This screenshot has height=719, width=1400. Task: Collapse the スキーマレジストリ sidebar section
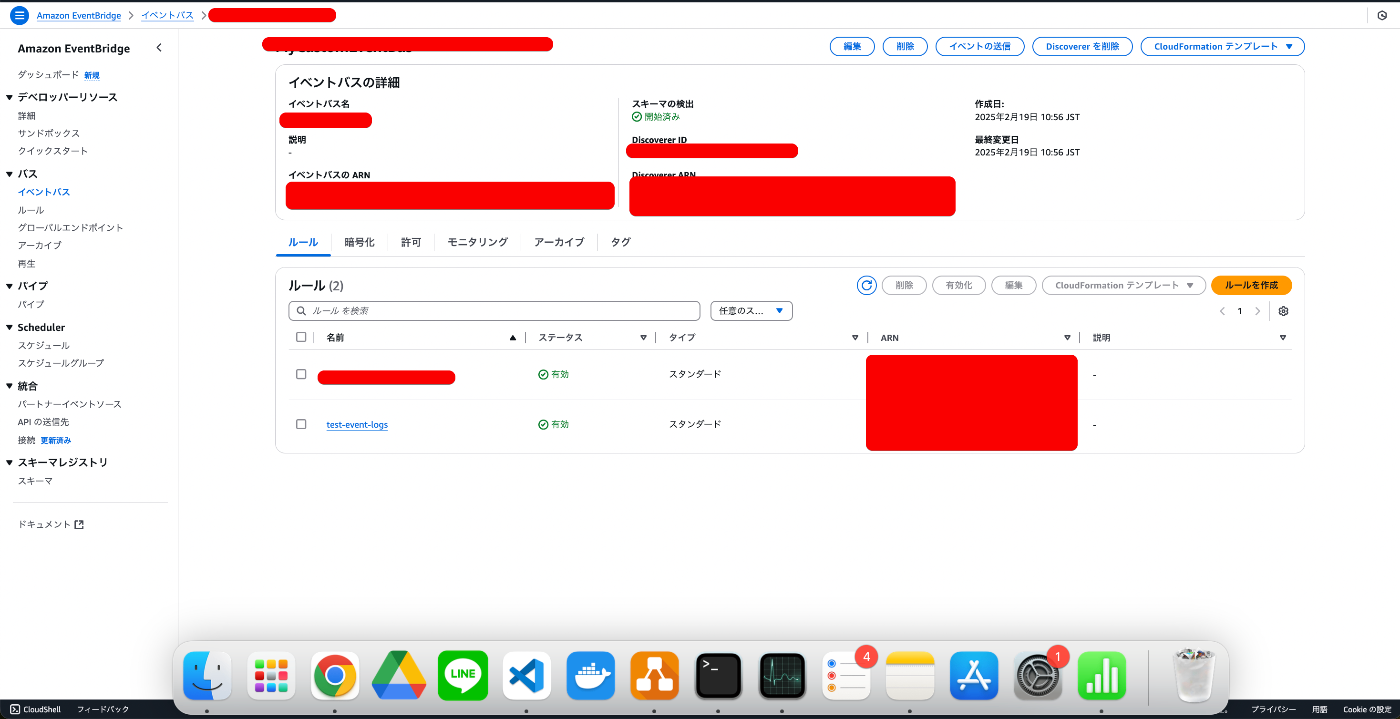pos(10,462)
